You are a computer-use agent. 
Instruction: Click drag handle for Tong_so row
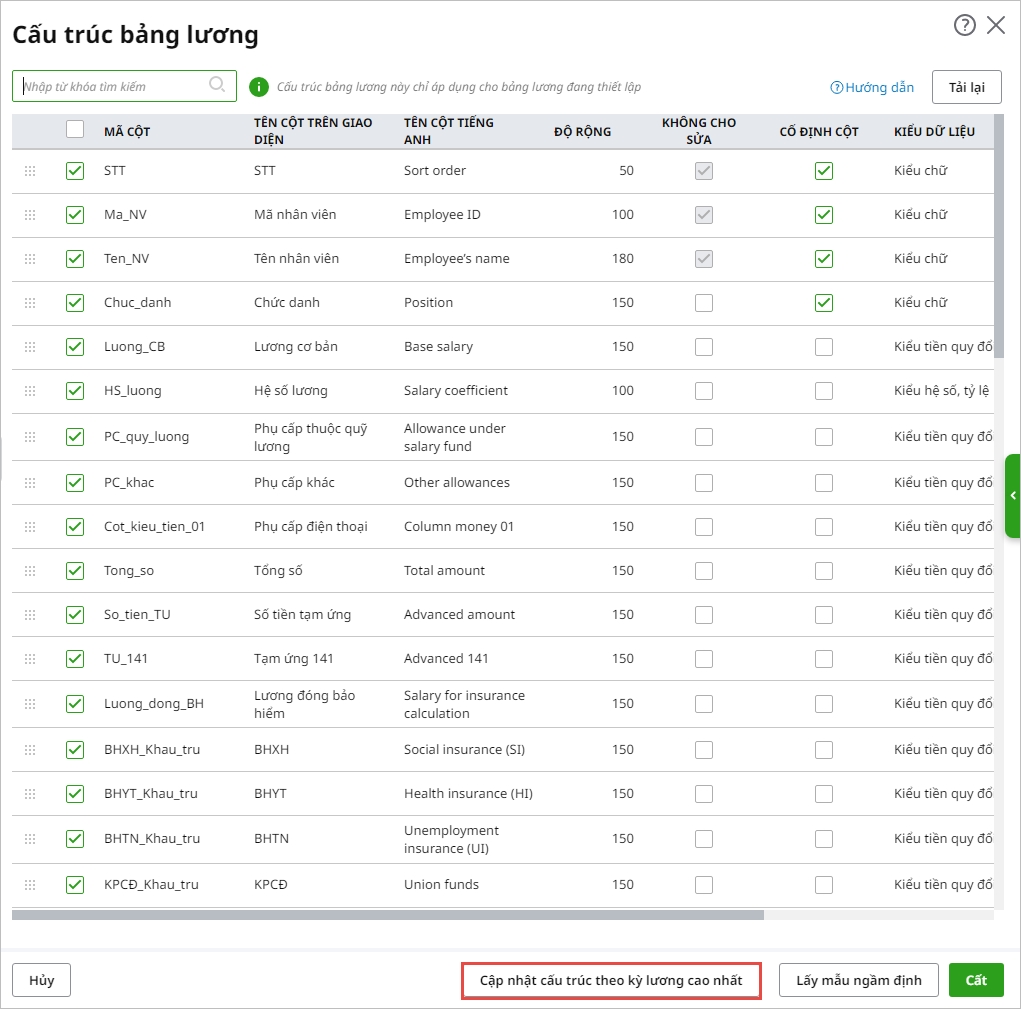[x=30, y=571]
